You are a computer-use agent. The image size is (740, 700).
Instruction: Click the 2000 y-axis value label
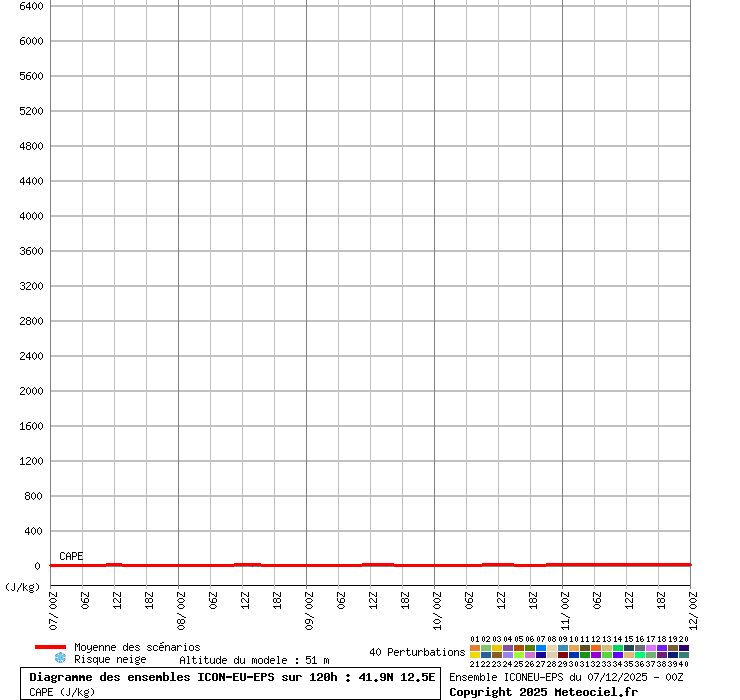[30, 391]
